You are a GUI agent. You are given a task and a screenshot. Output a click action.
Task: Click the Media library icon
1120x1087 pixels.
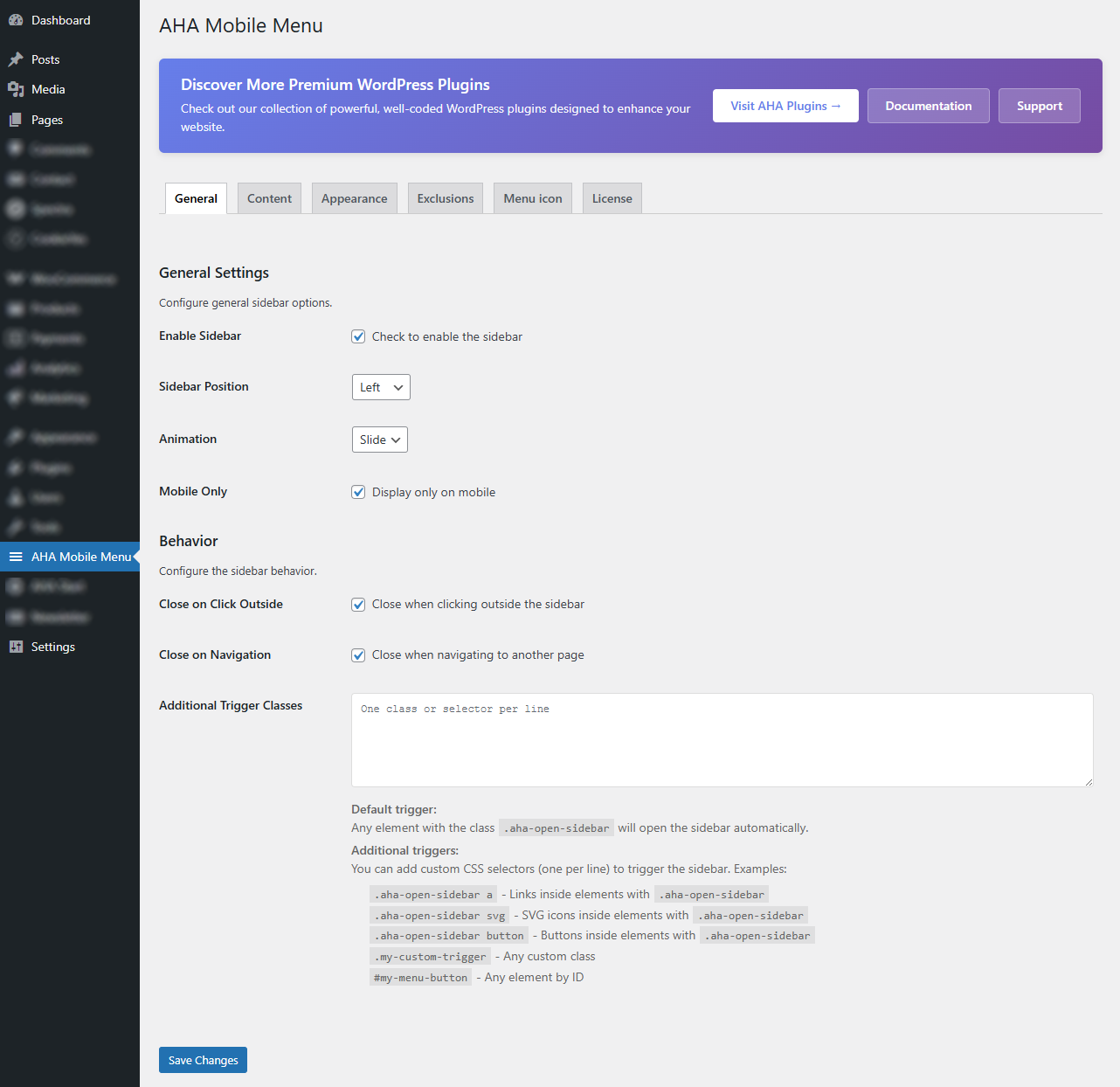coord(16,89)
